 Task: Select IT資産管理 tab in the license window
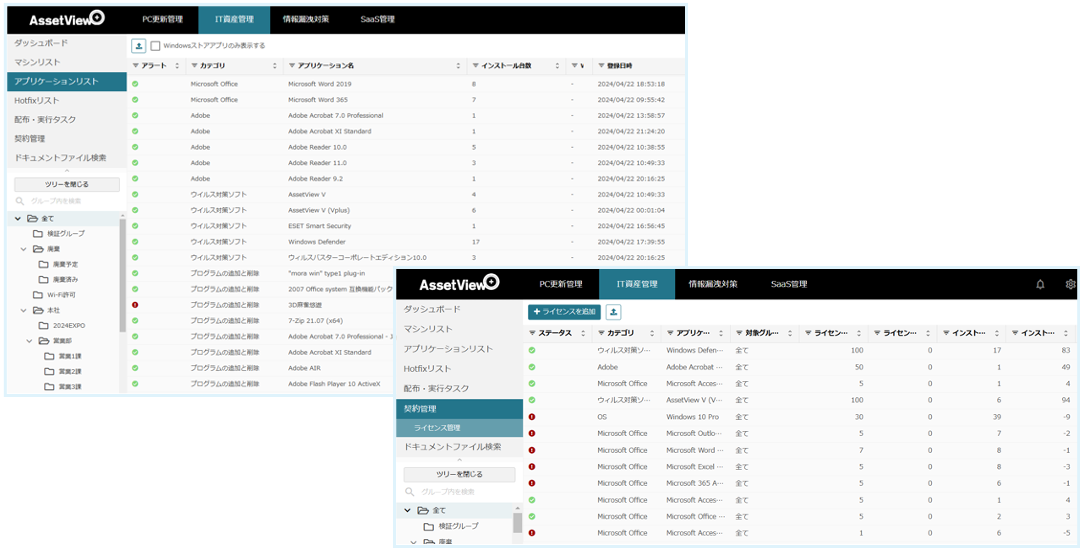tap(636, 284)
